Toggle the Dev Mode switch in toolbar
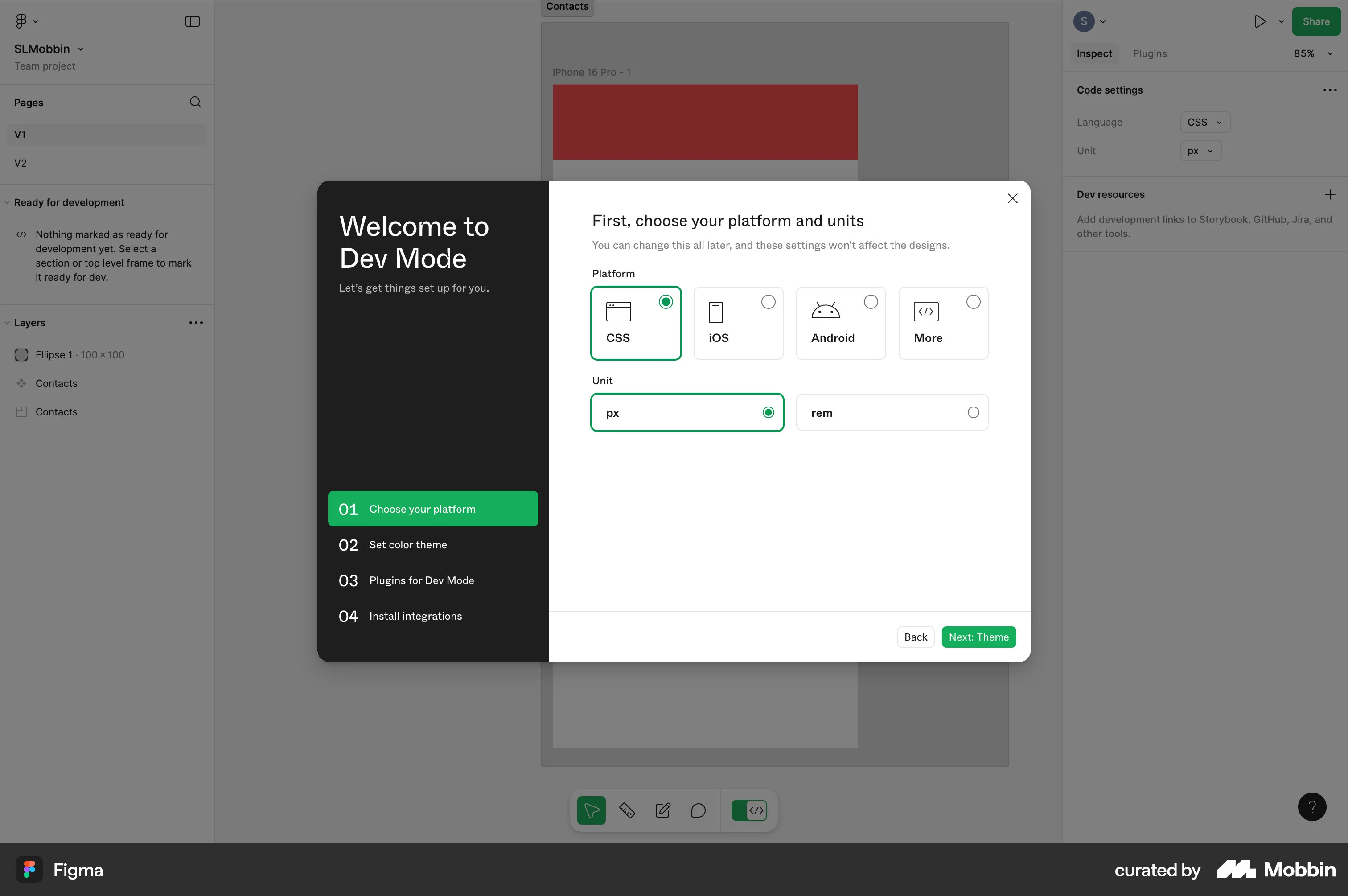The height and width of the screenshot is (896, 1348). (749, 810)
